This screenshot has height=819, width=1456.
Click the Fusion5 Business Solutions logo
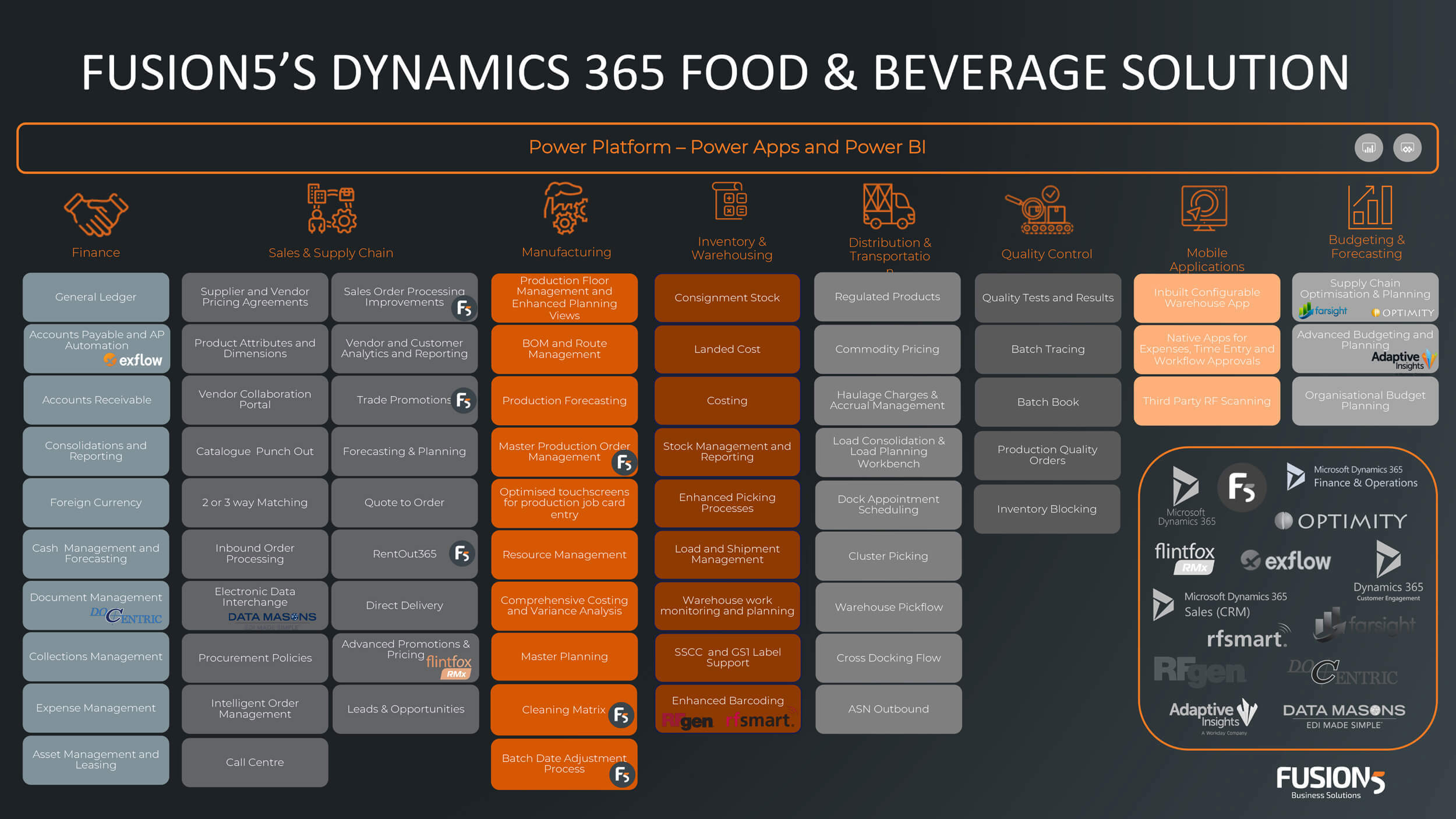pos(1330,781)
